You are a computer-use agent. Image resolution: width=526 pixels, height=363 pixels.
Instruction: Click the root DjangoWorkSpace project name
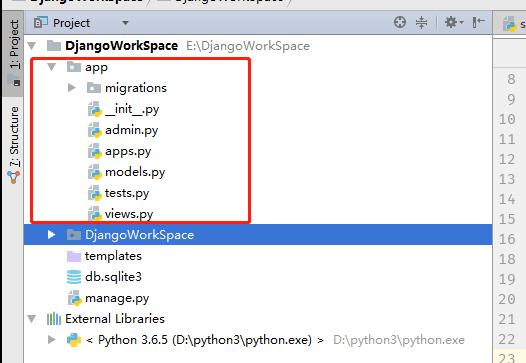121,46
